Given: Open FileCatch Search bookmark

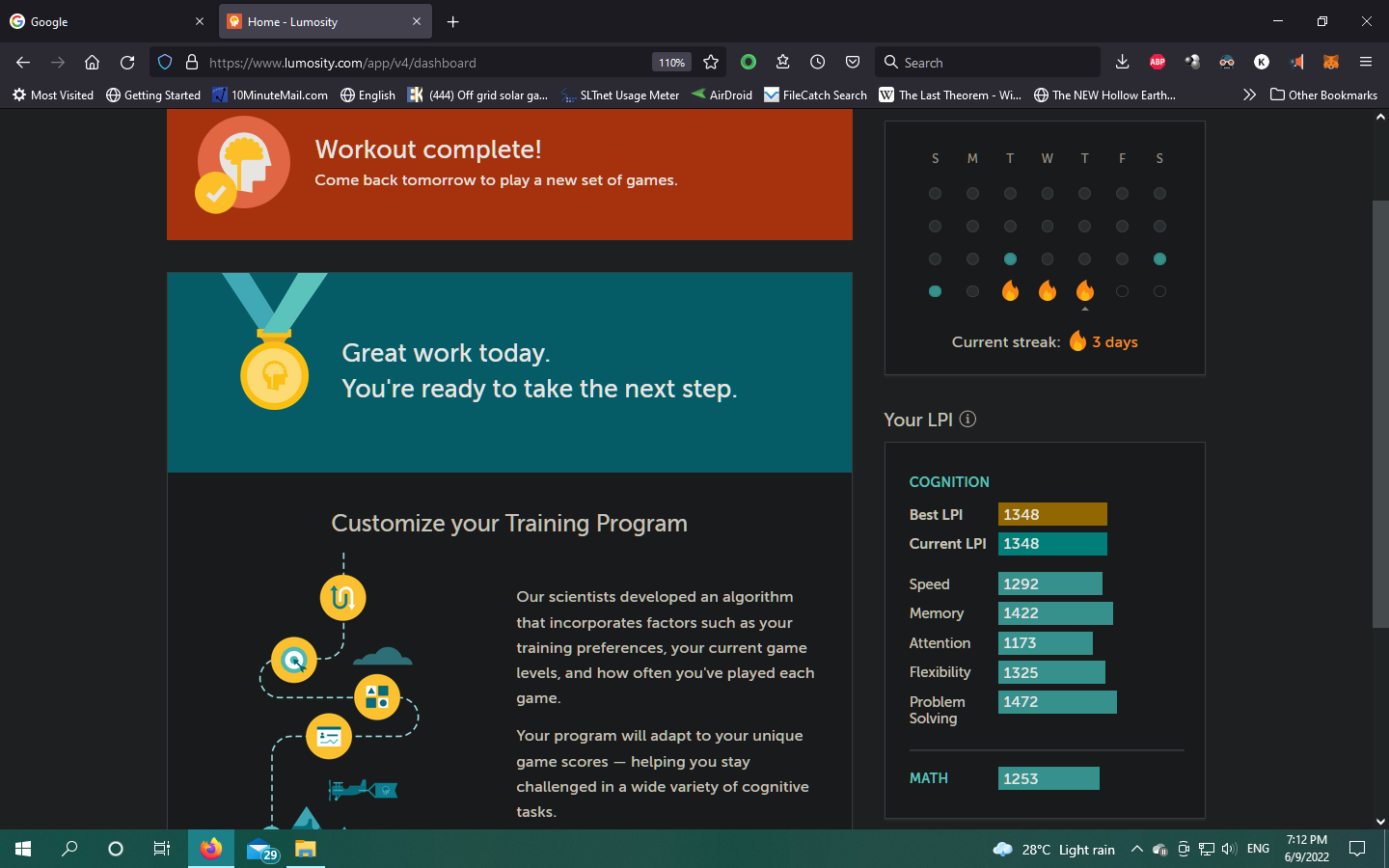Looking at the screenshot, I should click(x=815, y=95).
